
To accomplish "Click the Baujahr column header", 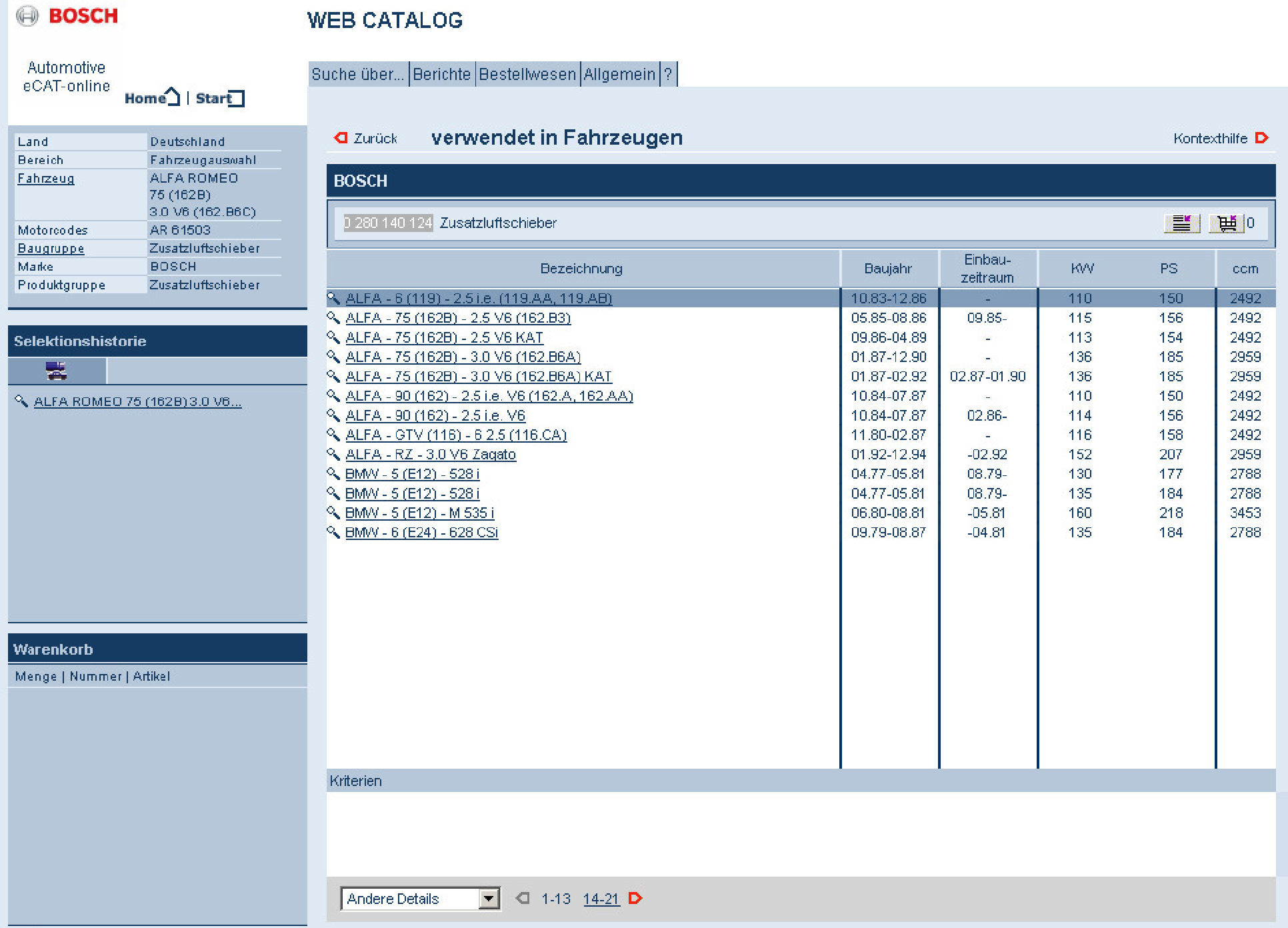I will point(888,268).
